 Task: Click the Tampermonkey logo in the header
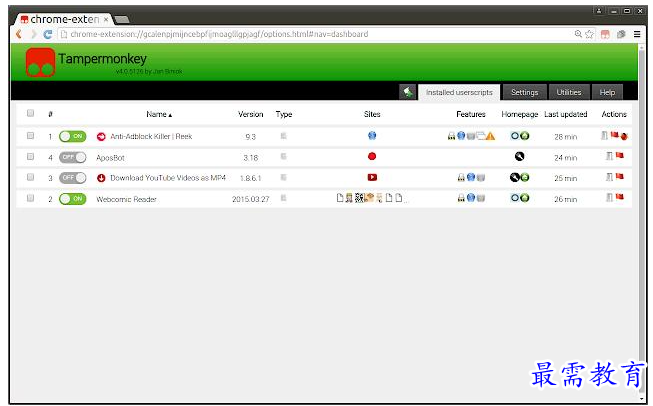tap(40, 62)
